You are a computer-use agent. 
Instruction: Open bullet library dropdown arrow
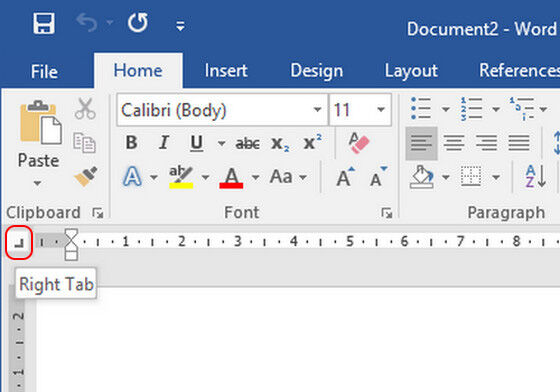(446, 109)
